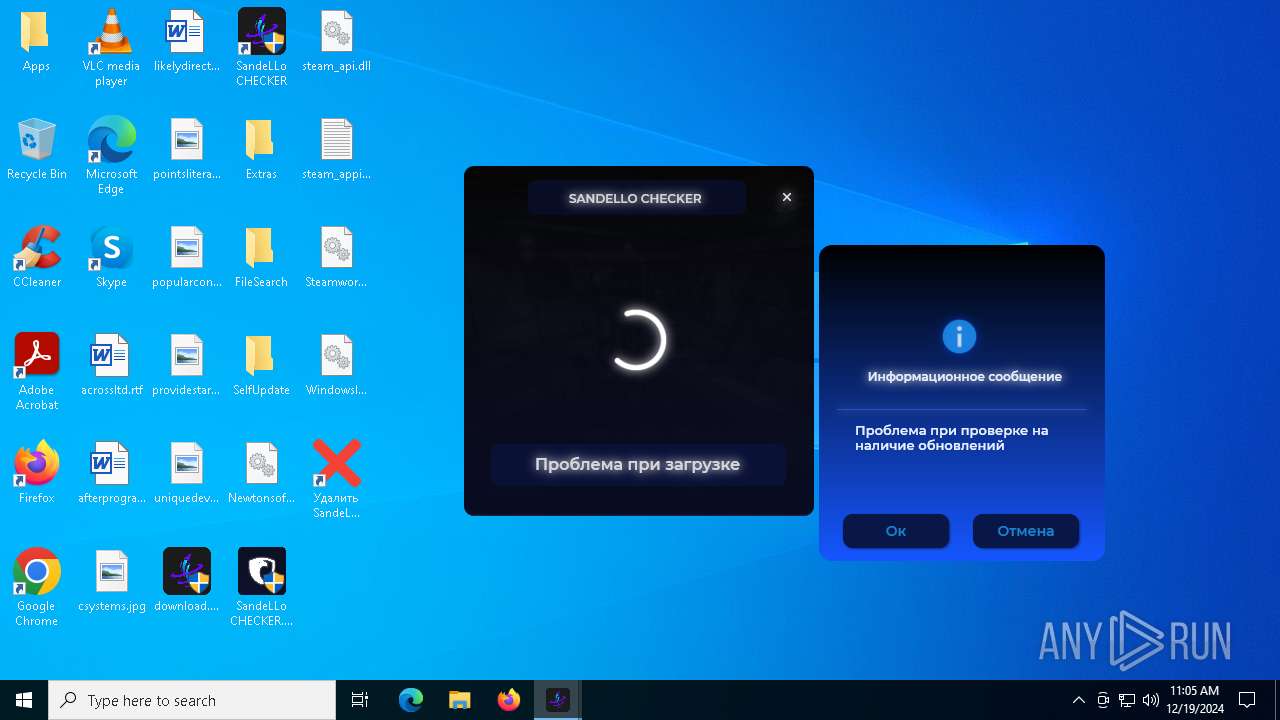The image size is (1280, 720).
Task: Open Edge from the taskbar
Action: (411, 700)
